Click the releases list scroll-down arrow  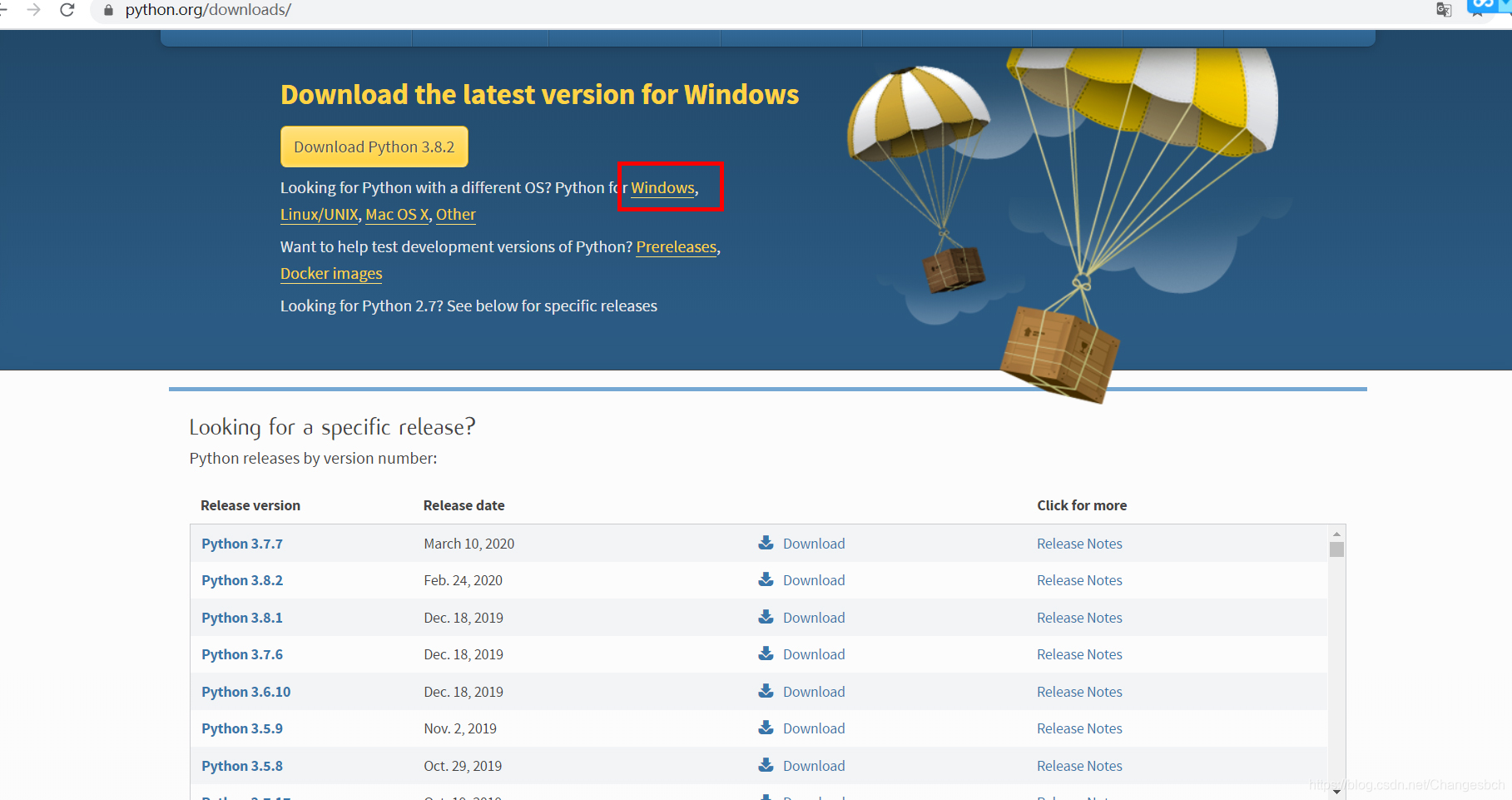click(x=1336, y=792)
